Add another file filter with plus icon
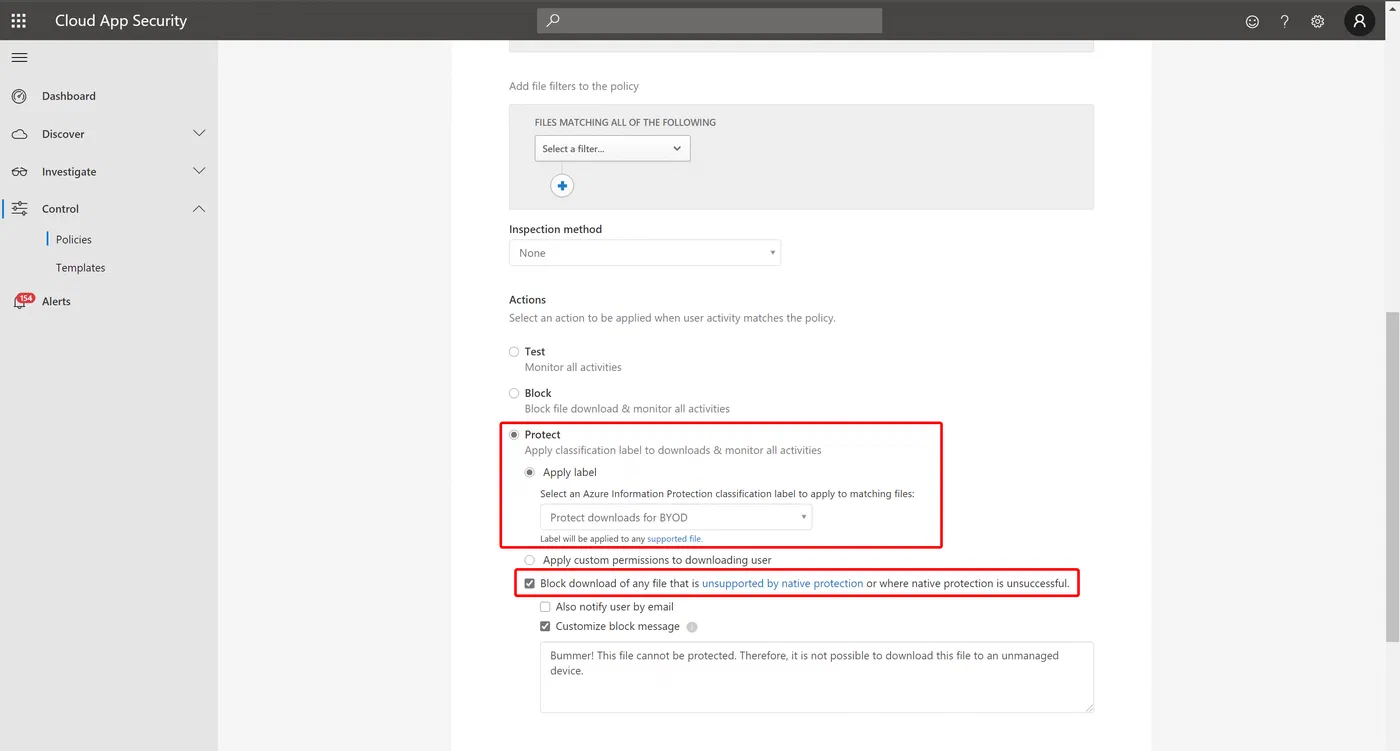The height and width of the screenshot is (751, 1400). coord(563,185)
